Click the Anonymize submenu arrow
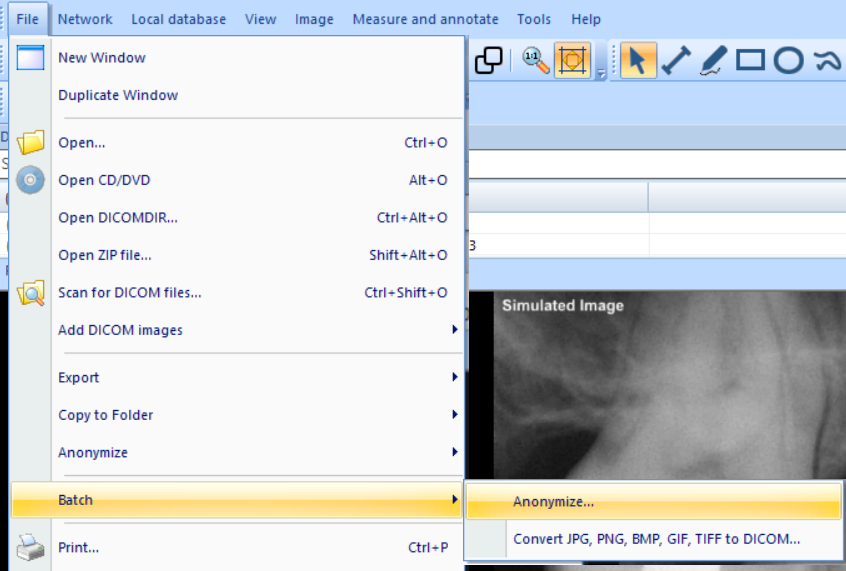This screenshot has width=846, height=571. coord(455,452)
